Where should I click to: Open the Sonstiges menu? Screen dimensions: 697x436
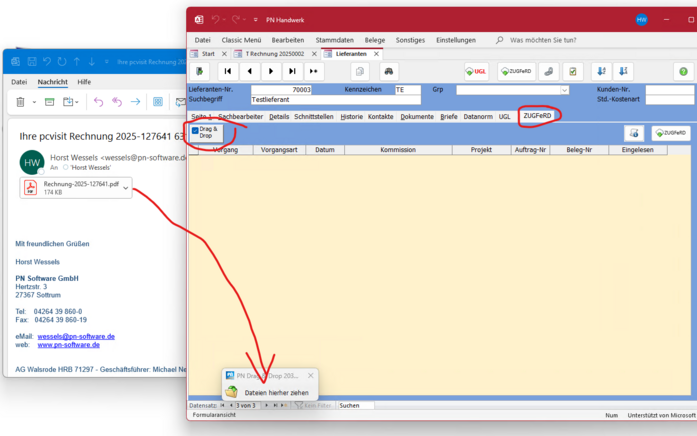pos(410,40)
